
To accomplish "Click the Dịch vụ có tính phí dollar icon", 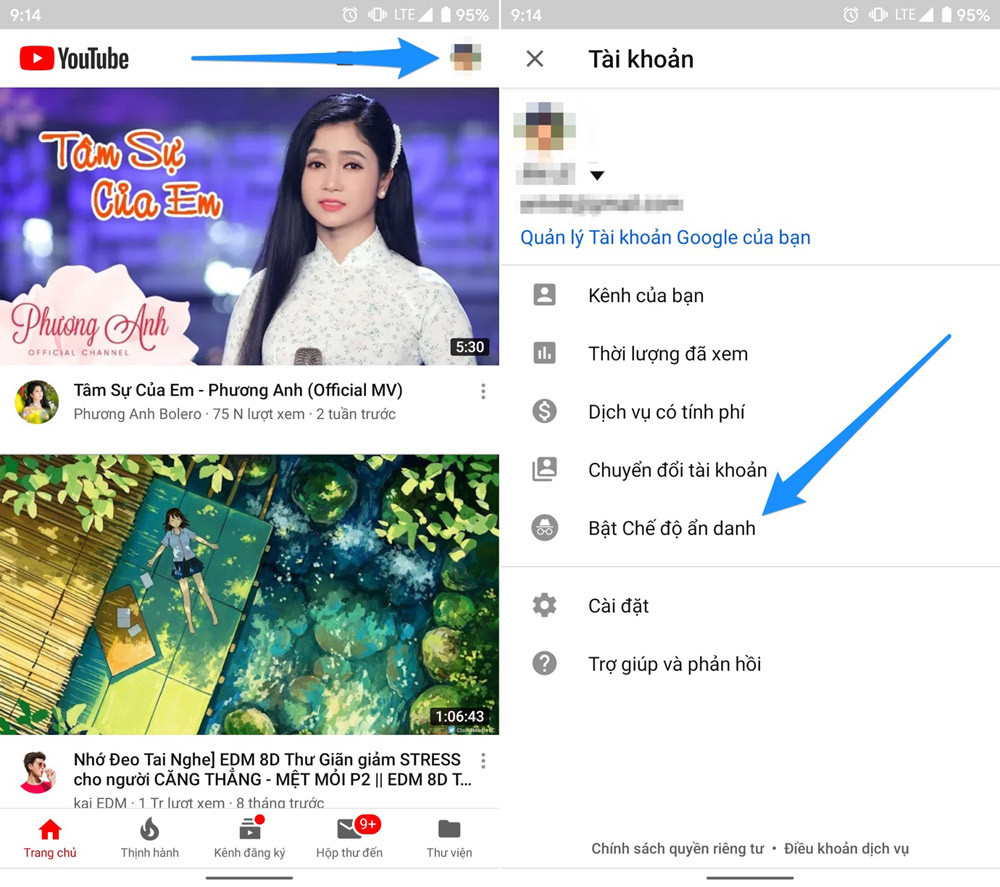I will pyautogui.click(x=544, y=412).
